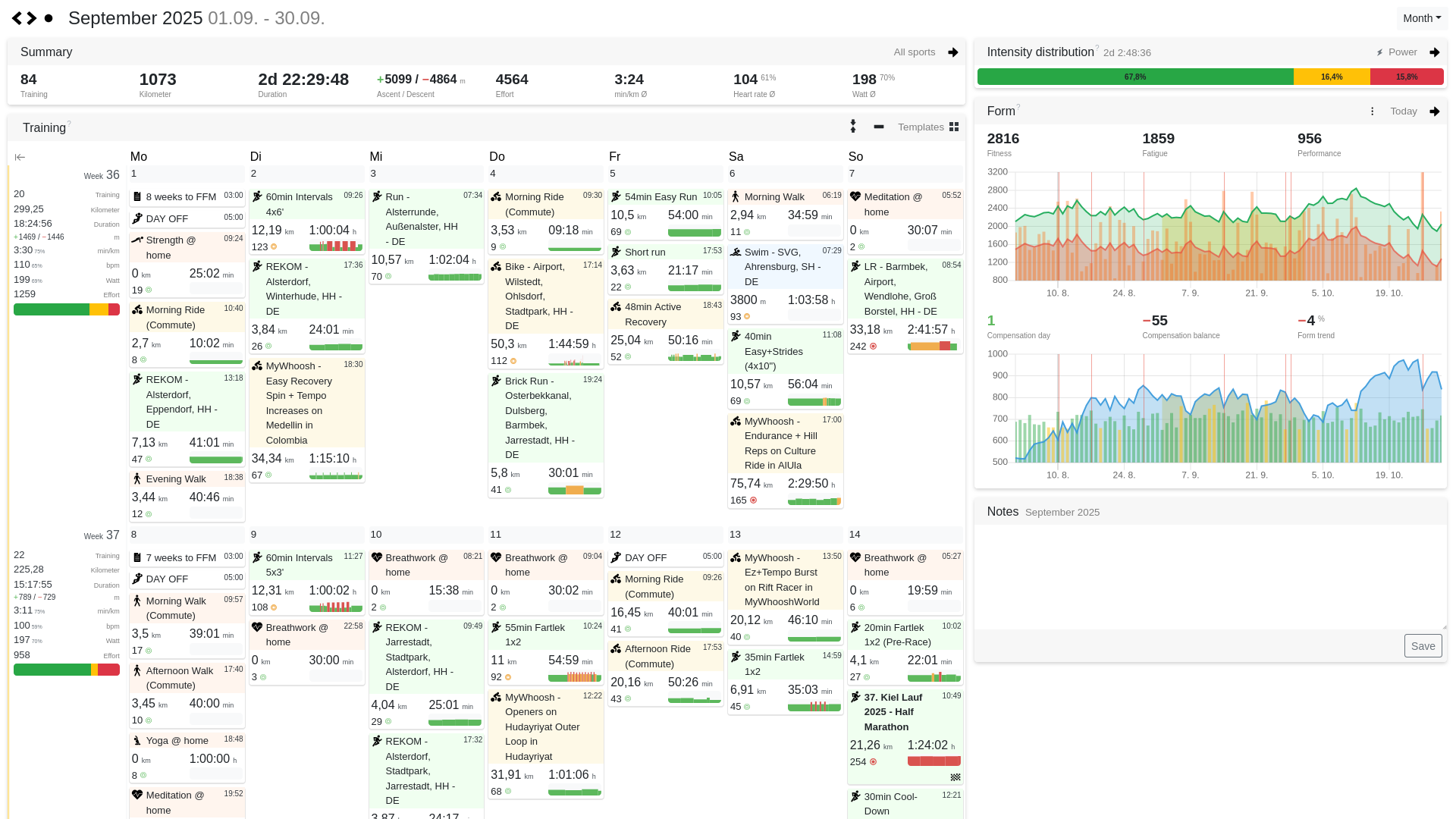This screenshot has width=1456, height=819.
Task: Click Week 37 intensity bar
Action: click(x=67, y=670)
